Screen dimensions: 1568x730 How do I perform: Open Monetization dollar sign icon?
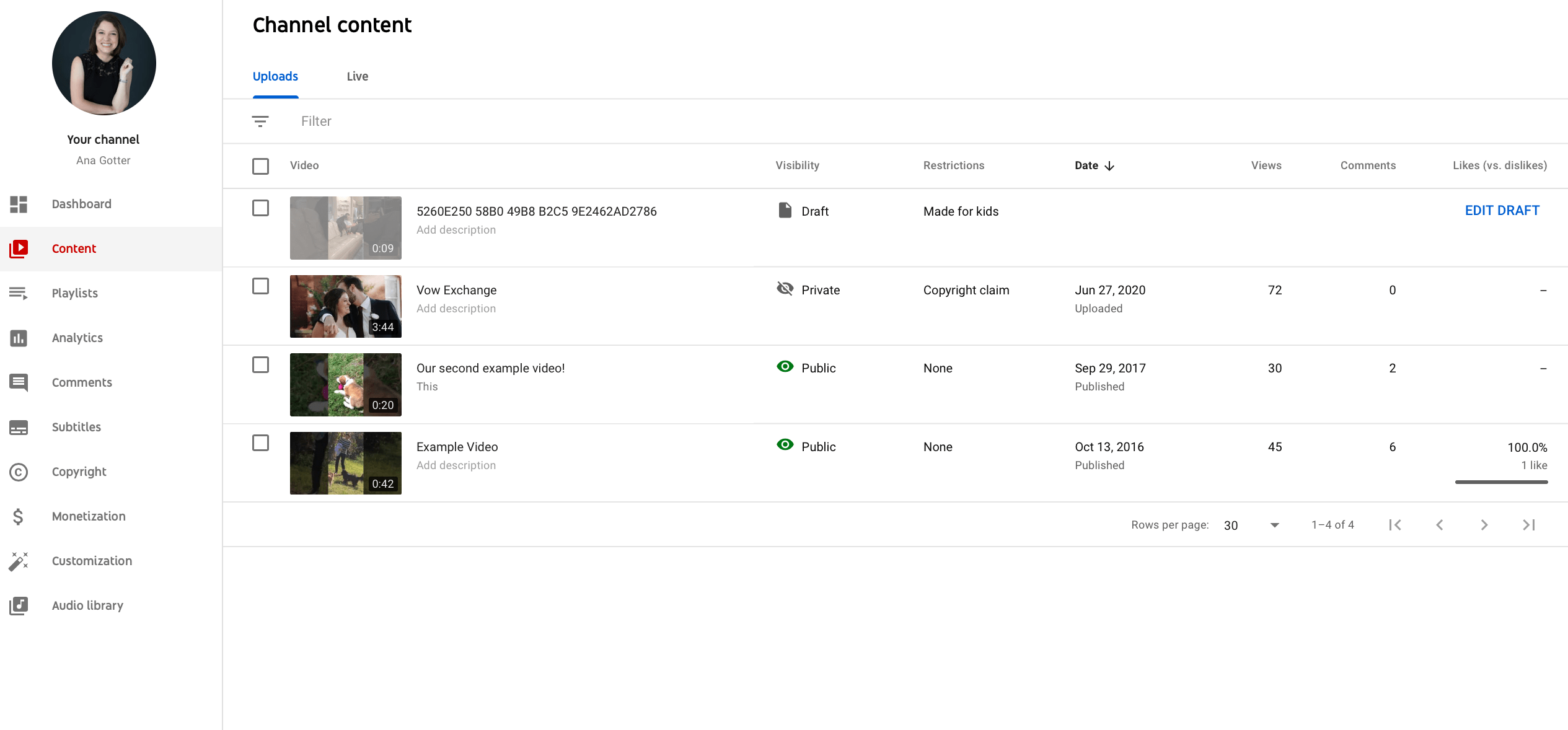(x=19, y=516)
